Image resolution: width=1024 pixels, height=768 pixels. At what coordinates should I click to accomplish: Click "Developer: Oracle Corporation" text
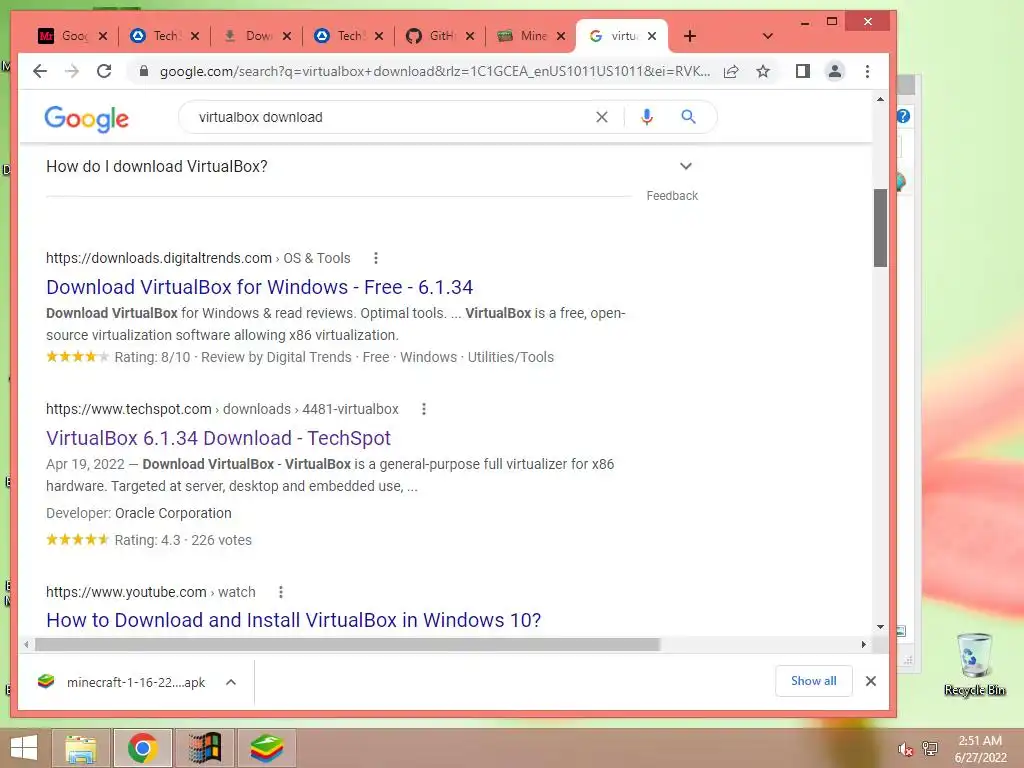[x=138, y=513]
